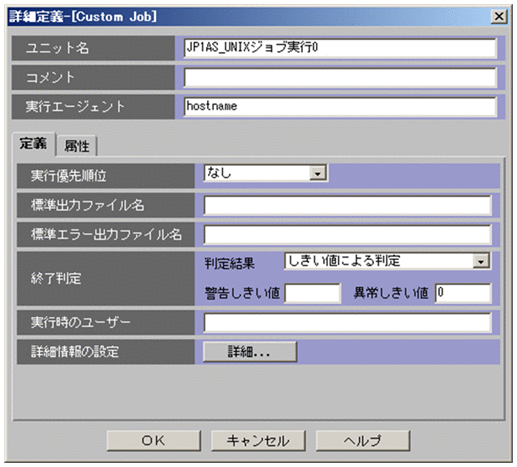Click the 異常しきい値 input box

(463, 293)
